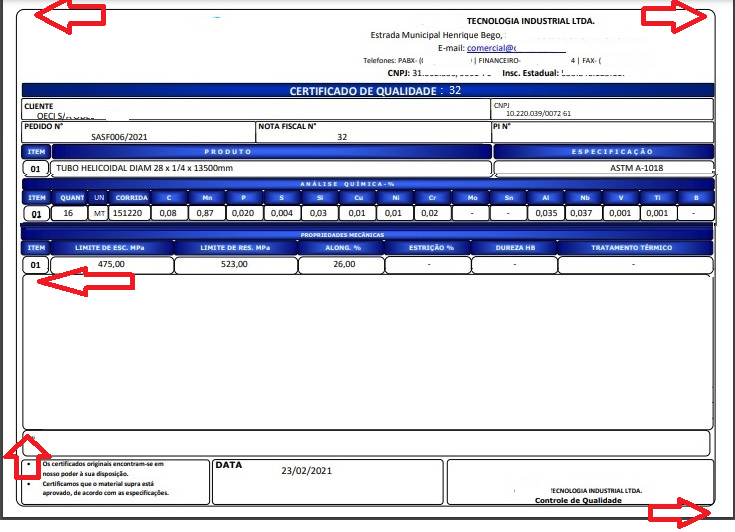Select the date '23/02/2021'
The image size is (735, 532).
pos(307,471)
